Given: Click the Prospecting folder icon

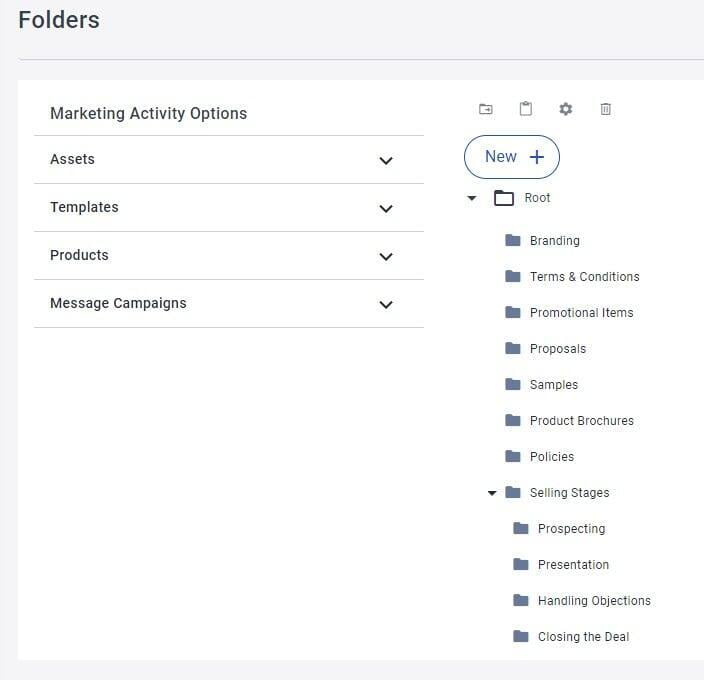Looking at the screenshot, I should [521, 528].
